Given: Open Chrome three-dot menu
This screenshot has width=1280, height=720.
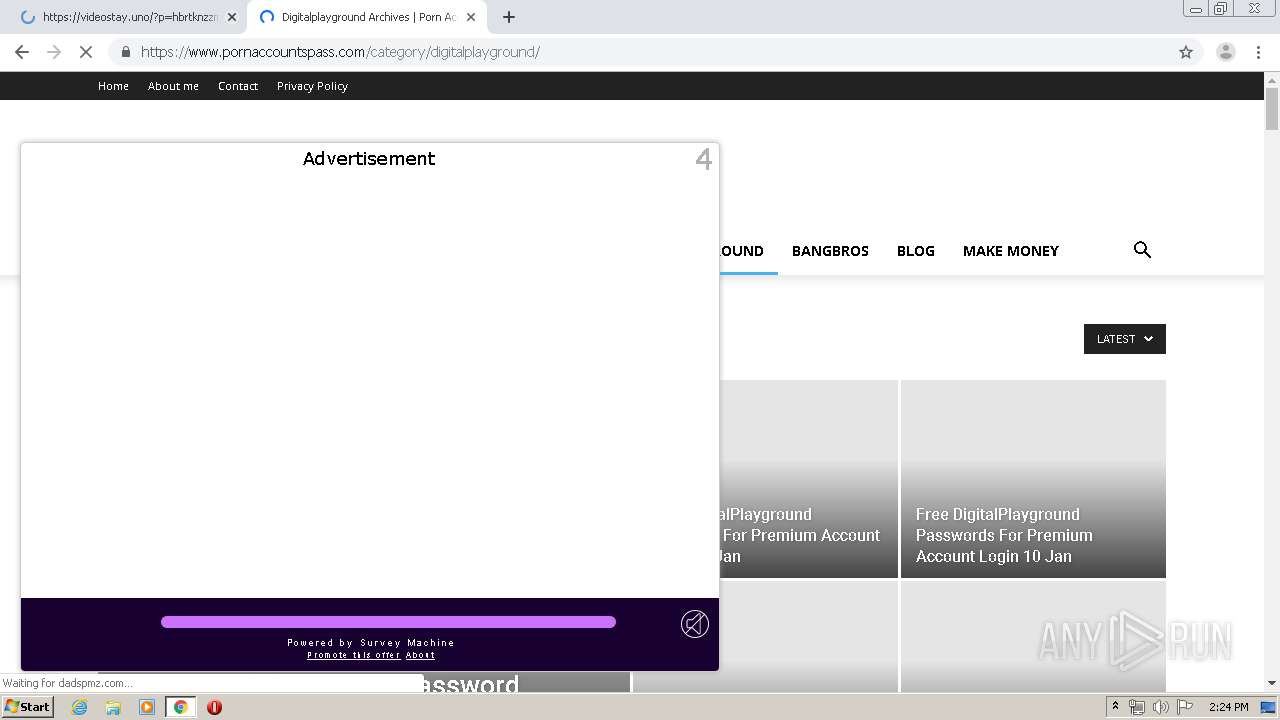Looking at the screenshot, I should pos(1258,52).
